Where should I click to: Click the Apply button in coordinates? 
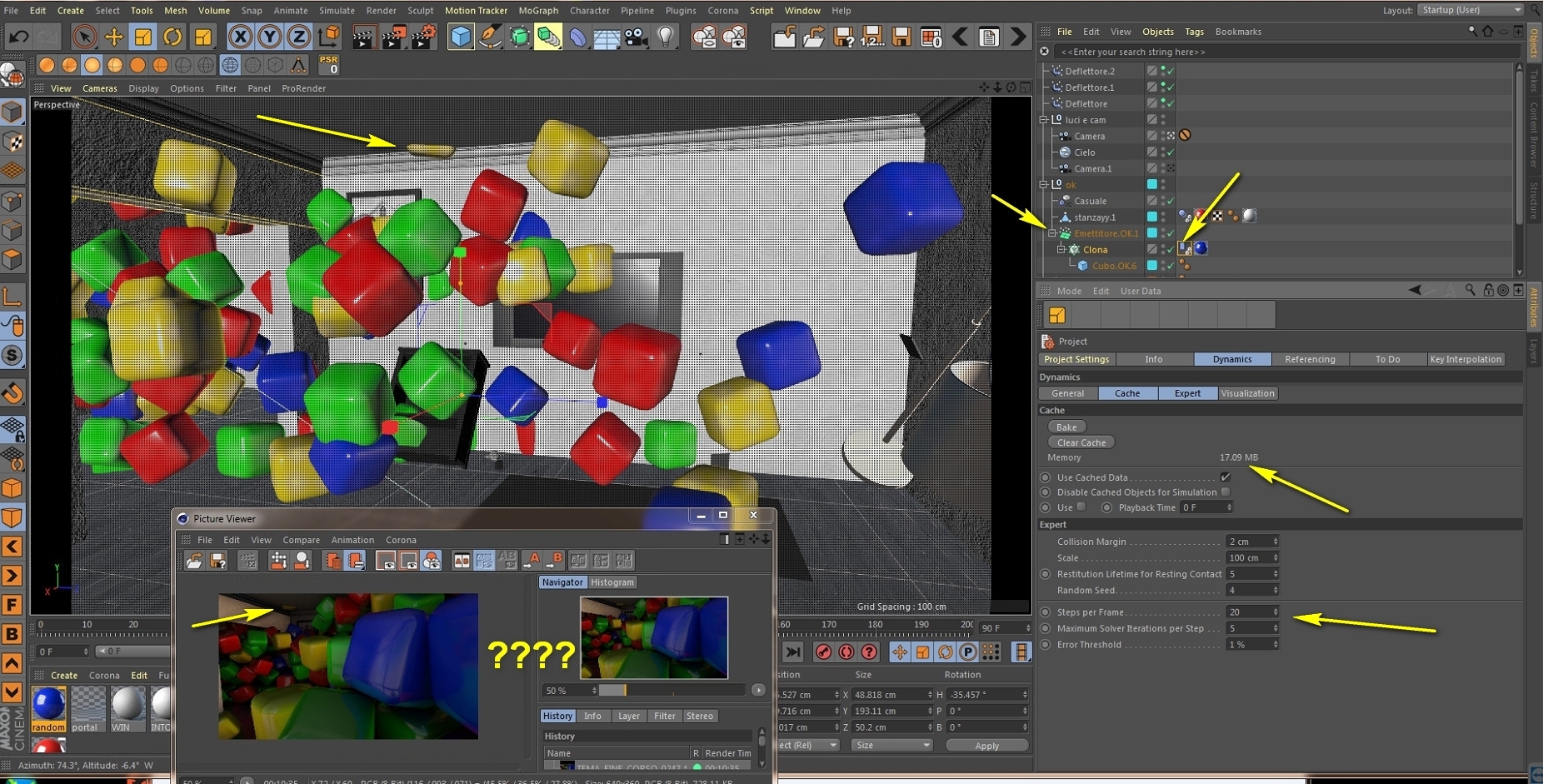(x=987, y=746)
